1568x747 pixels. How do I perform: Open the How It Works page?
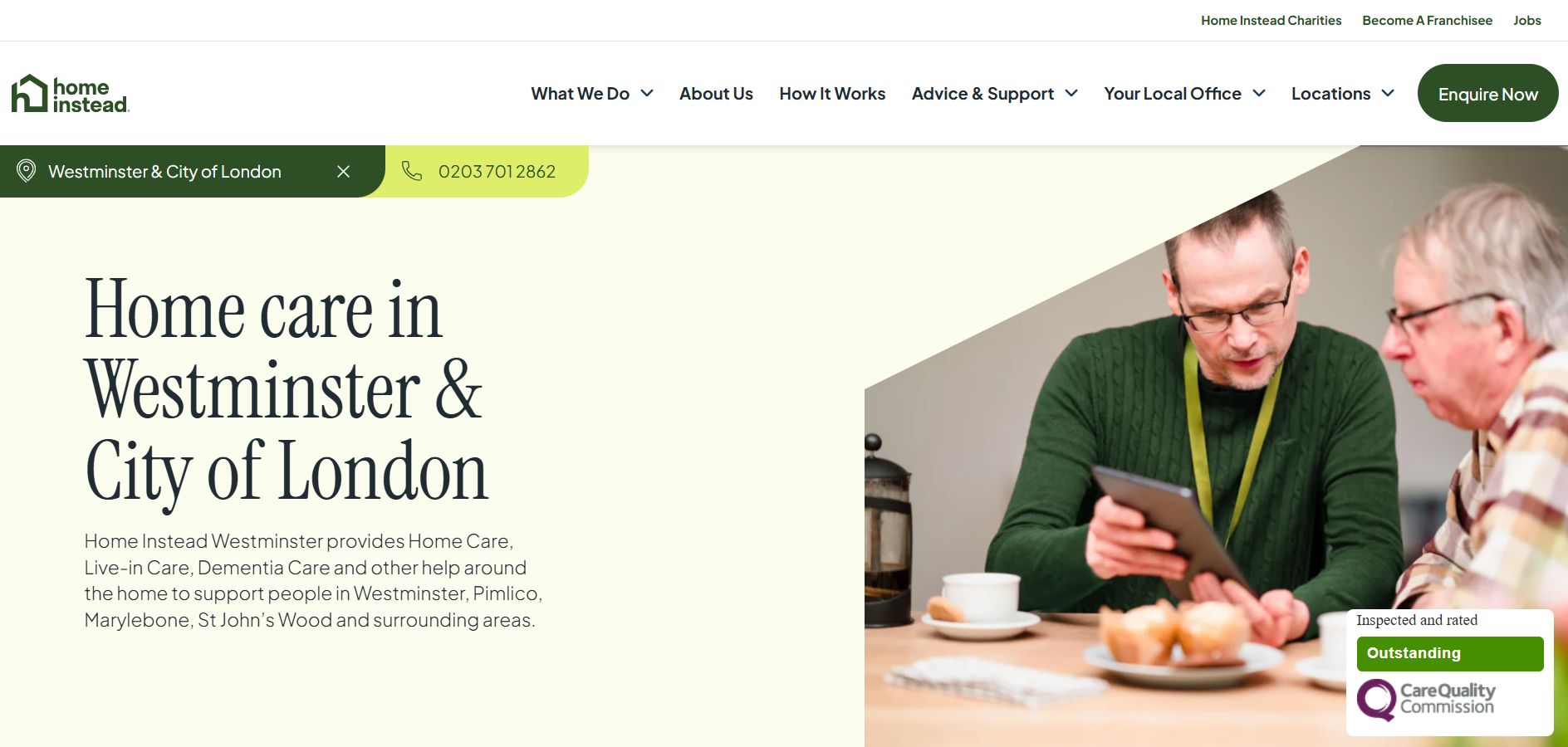pos(832,94)
